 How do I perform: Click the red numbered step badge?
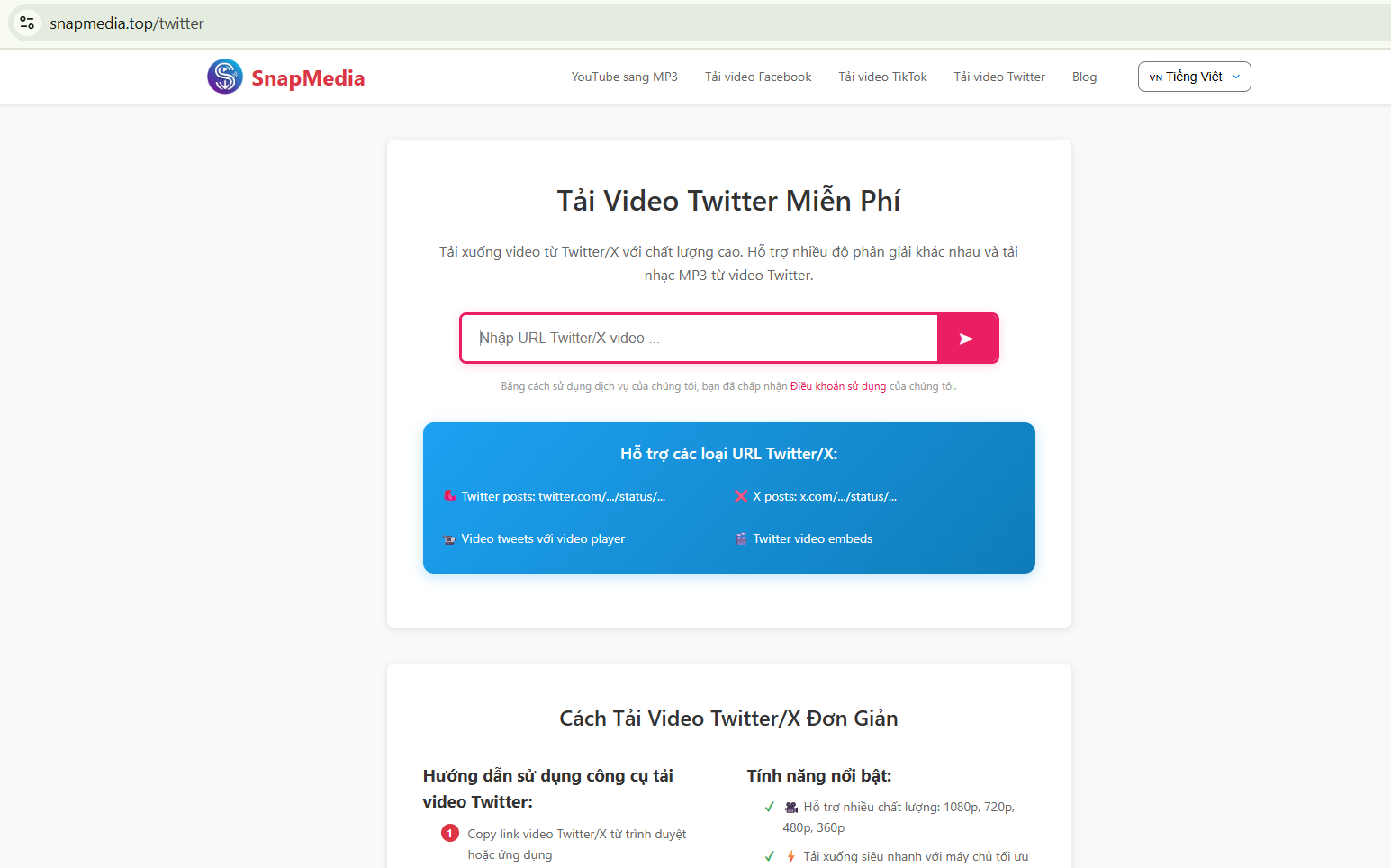[450, 833]
